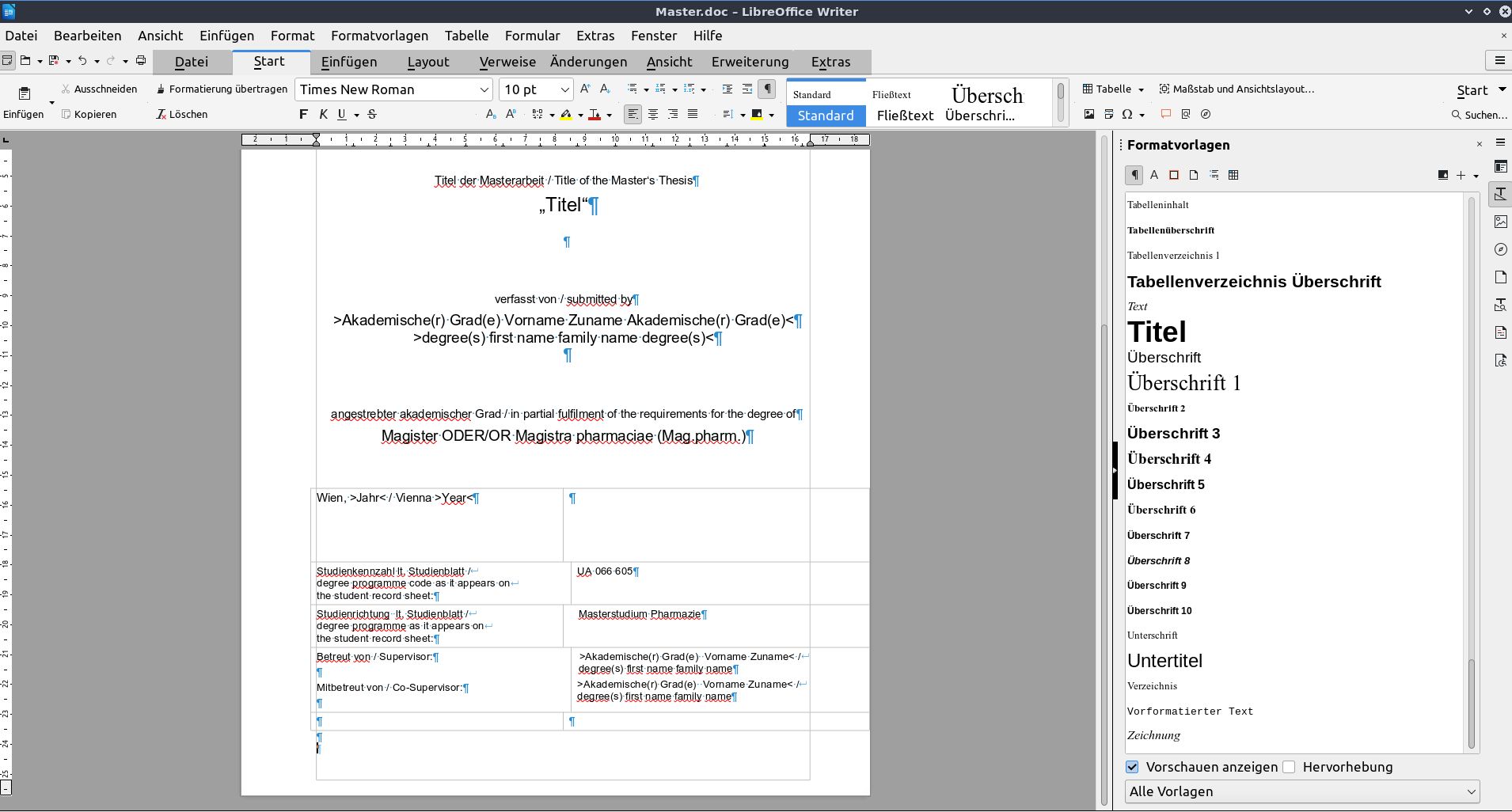Open the font color dropdown arrow

coord(609,115)
